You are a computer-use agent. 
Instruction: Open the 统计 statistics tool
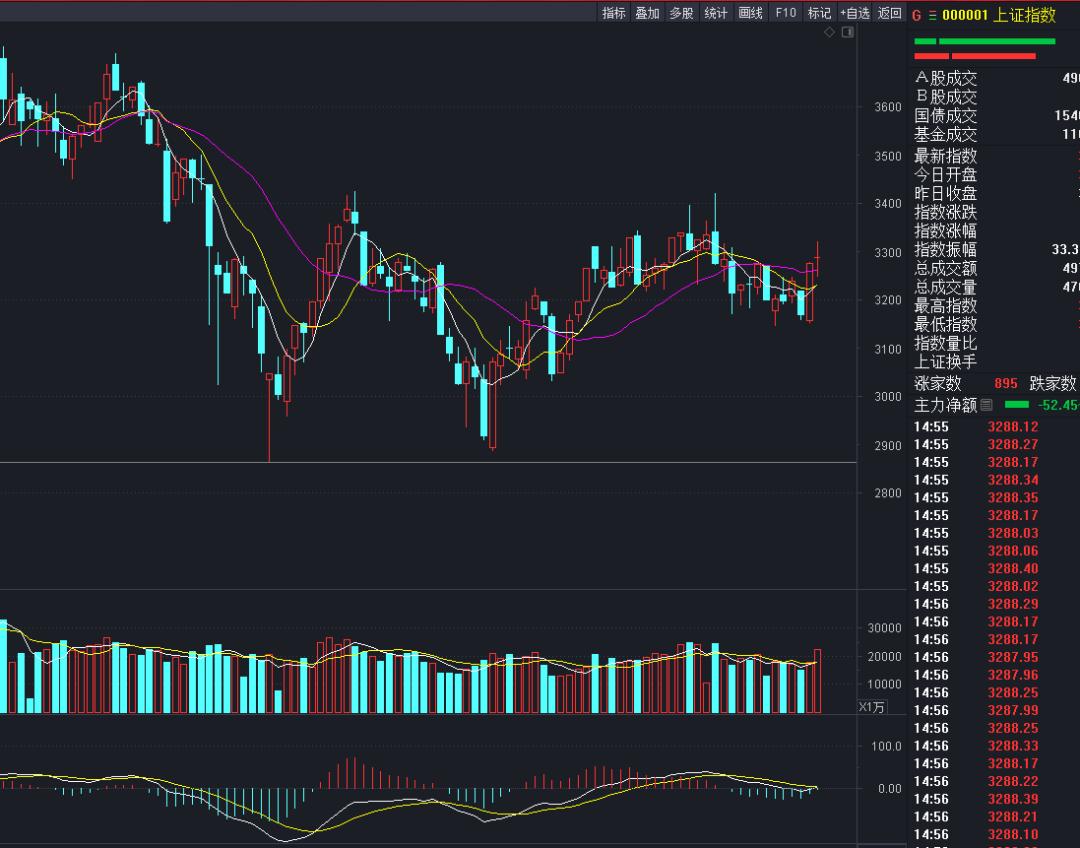point(716,13)
